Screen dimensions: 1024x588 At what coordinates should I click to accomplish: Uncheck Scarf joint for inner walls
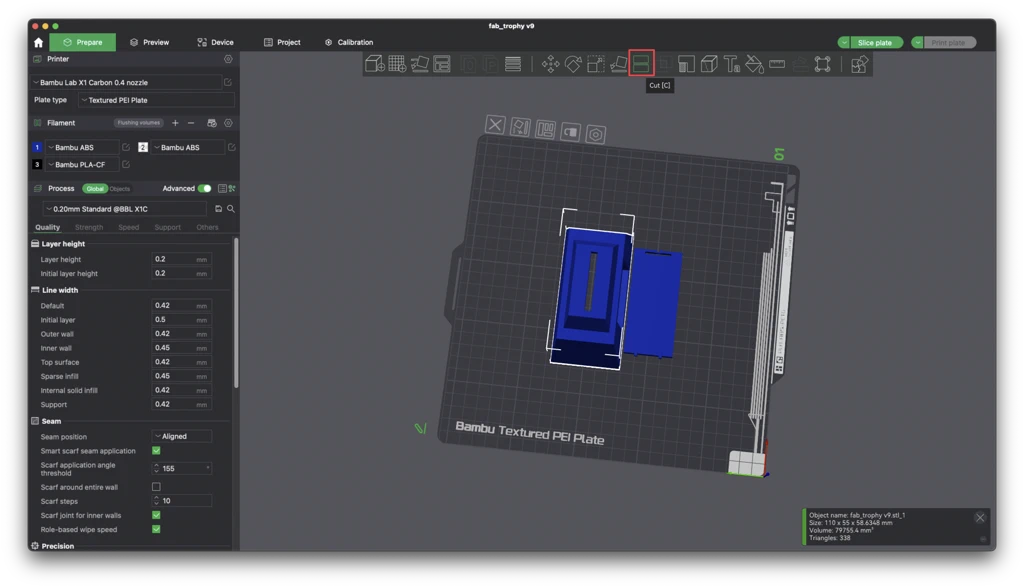coord(156,515)
